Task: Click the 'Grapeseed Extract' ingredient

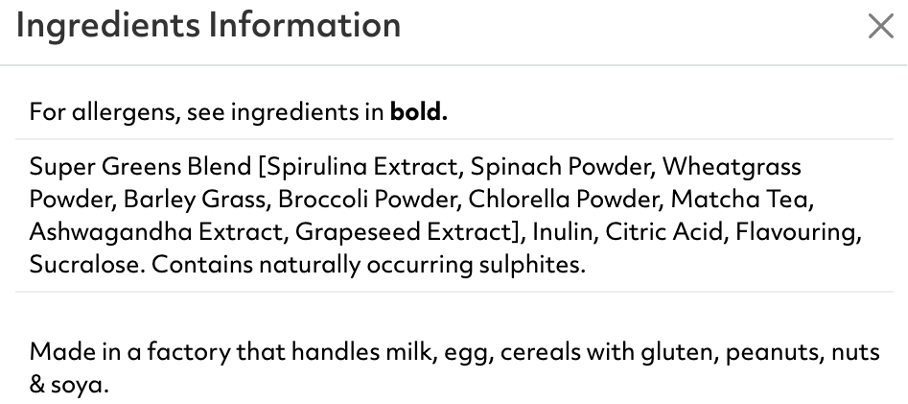Action: [x=405, y=232]
